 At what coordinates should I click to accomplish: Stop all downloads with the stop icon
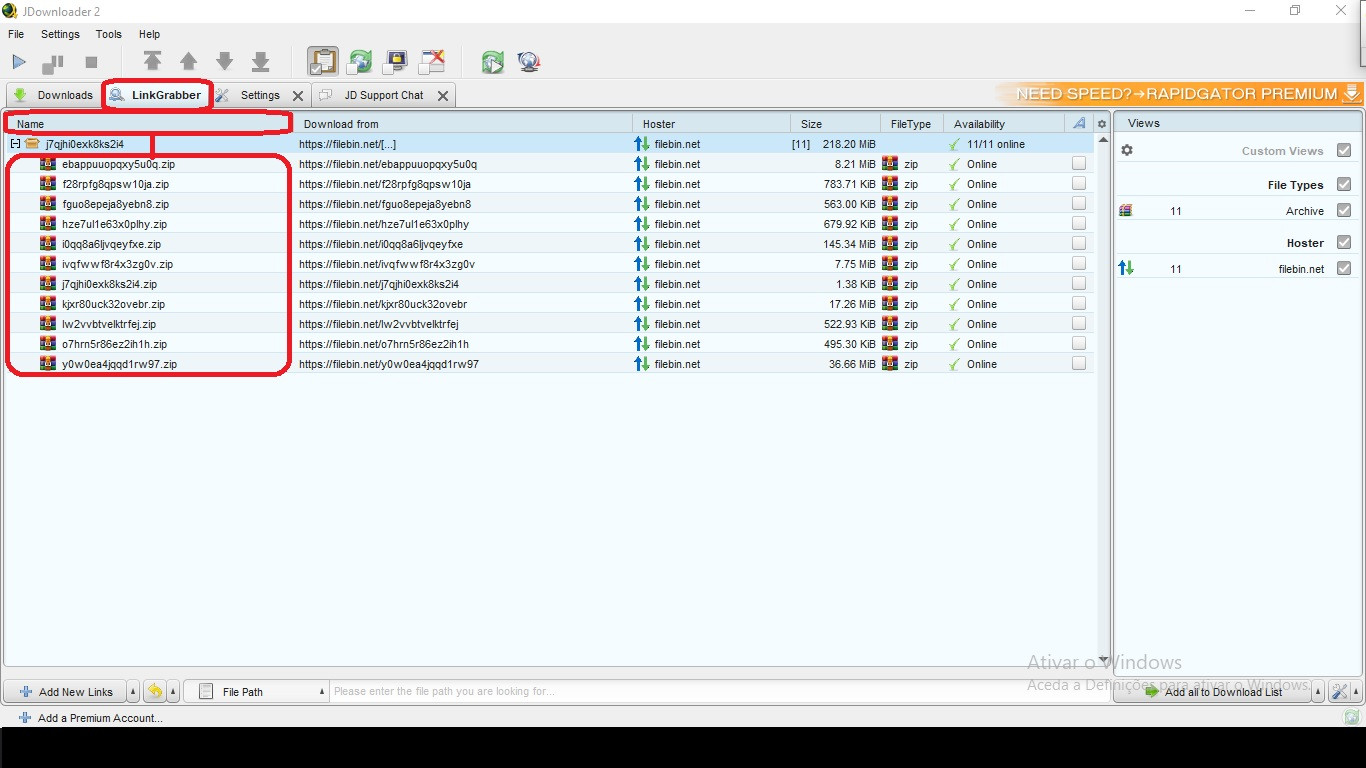(91, 62)
